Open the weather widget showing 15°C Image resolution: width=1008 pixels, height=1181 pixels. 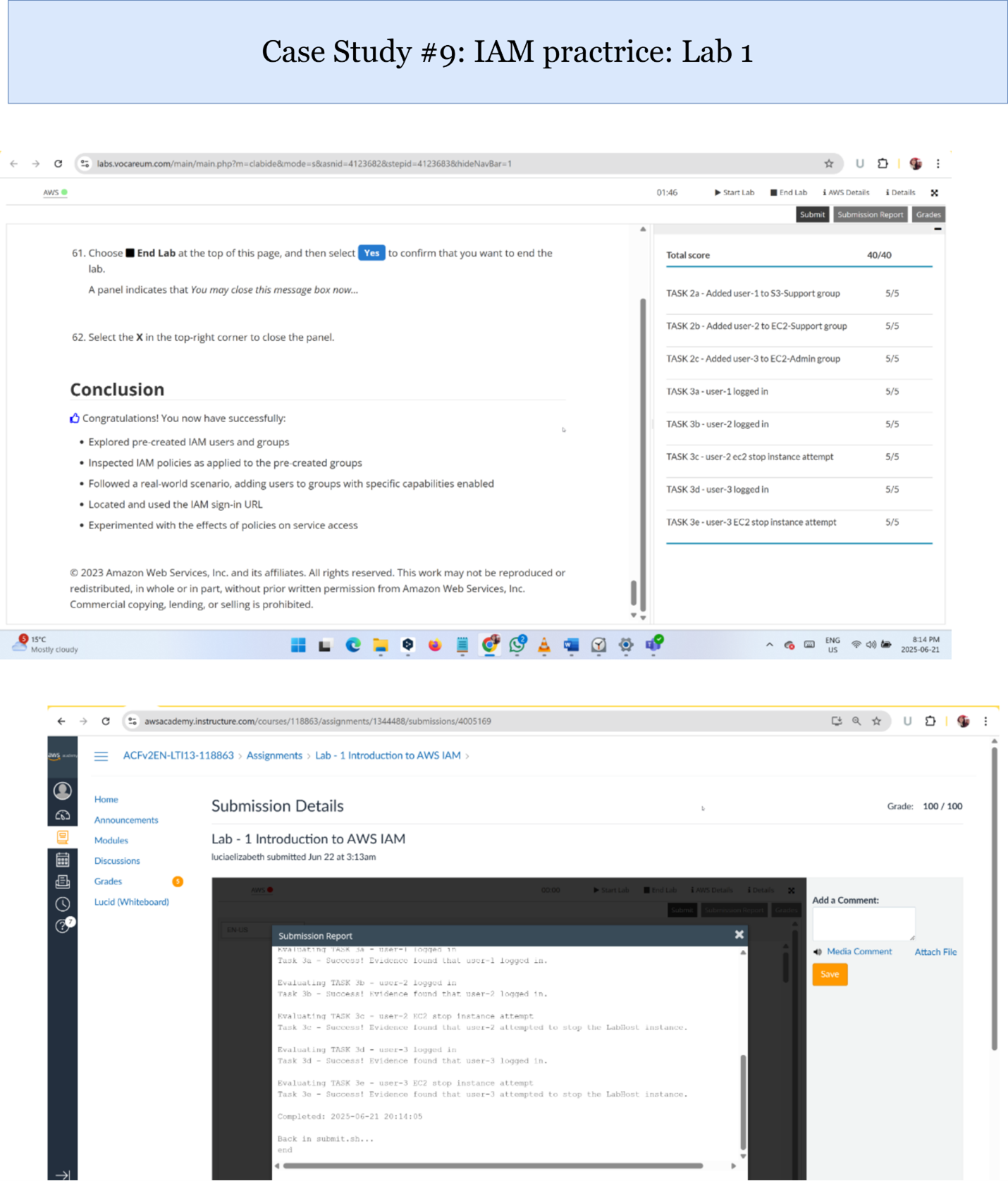46,644
